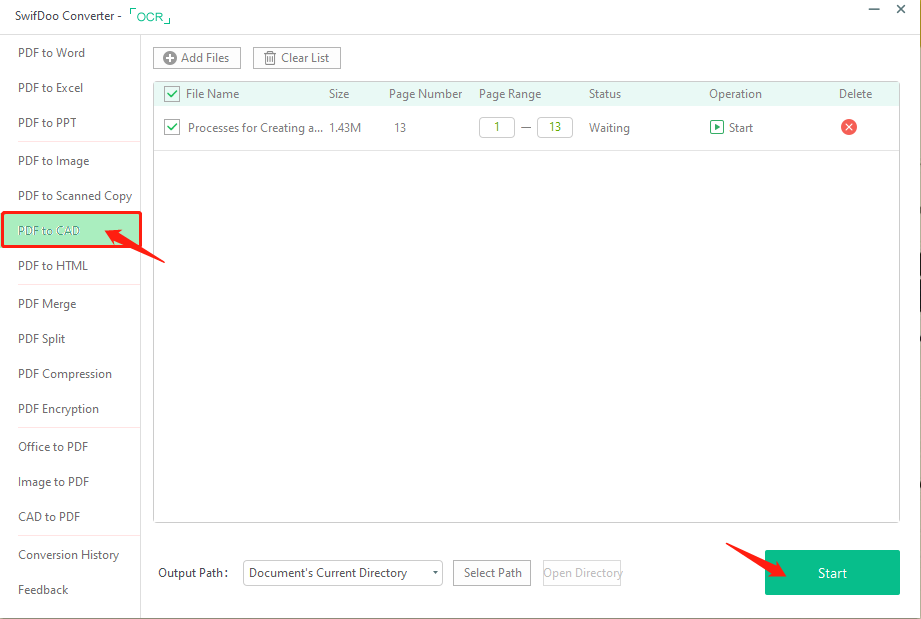Screen dimensions: 921x619
Task: Select PDF to Excel in sidebar
Action: tap(51, 88)
